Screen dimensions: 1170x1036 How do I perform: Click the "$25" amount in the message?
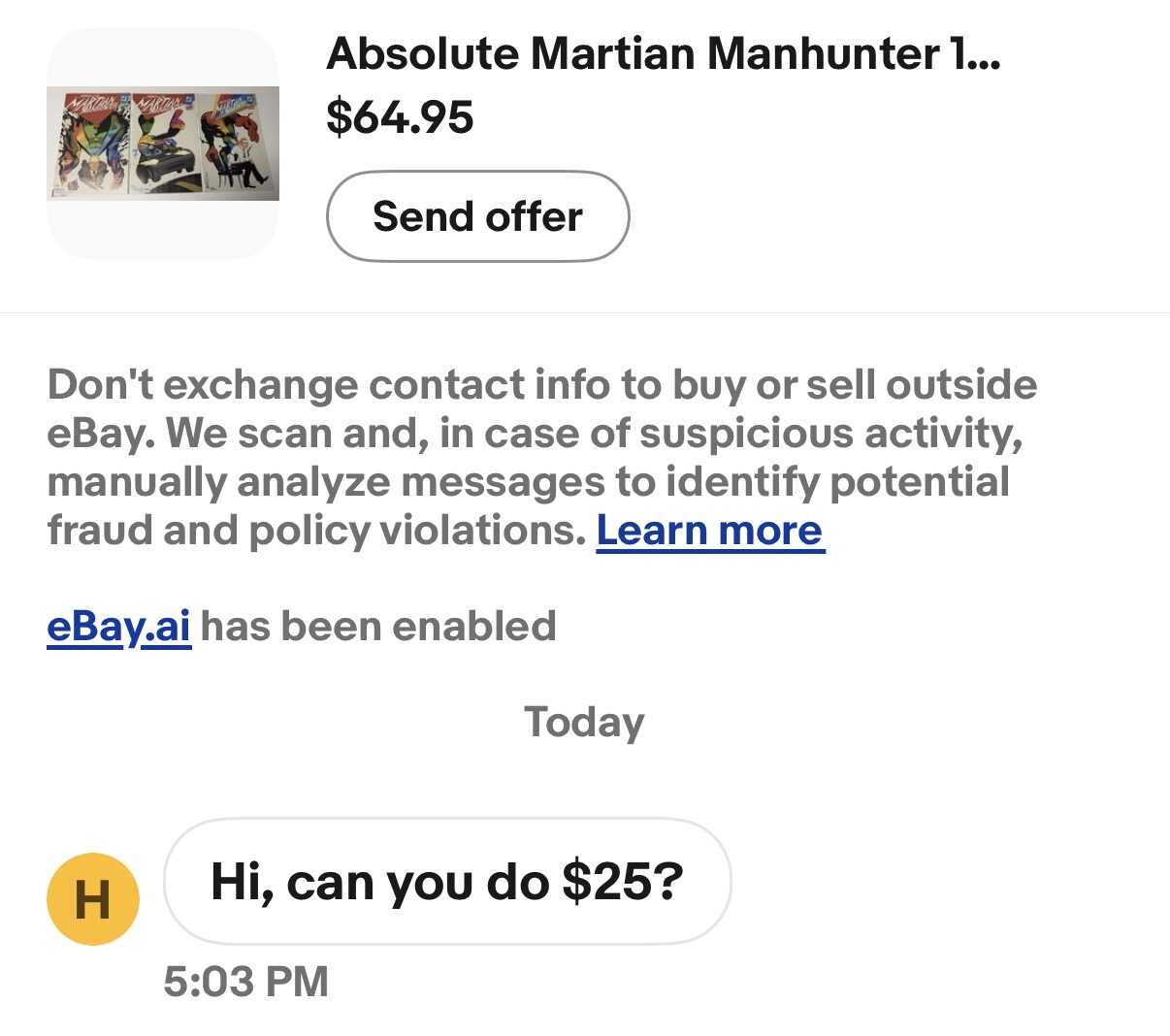point(611,881)
